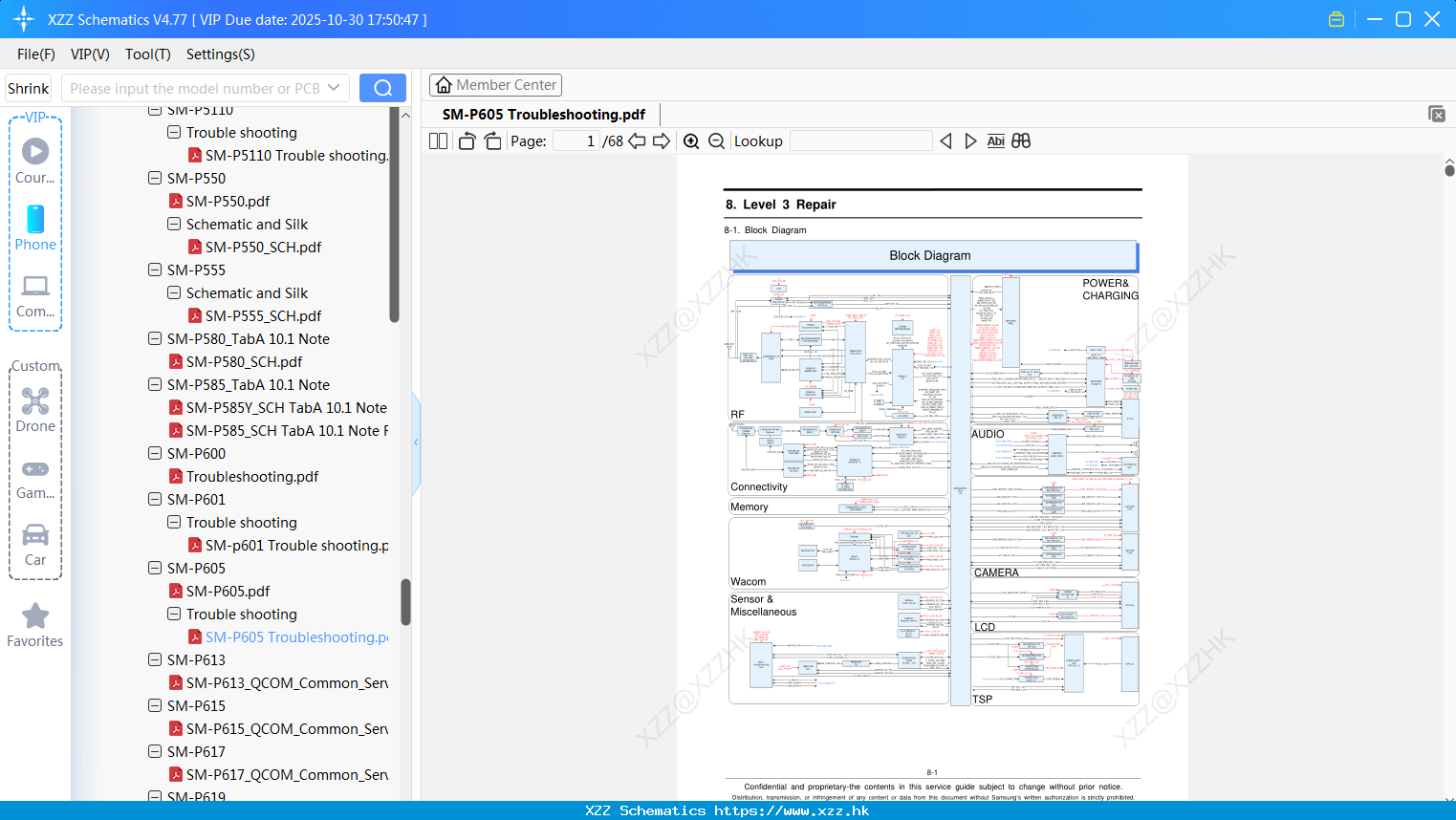Image resolution: width=1456 pixels, height=820 pixels.
Task: Open model number dropdown arrow
Action: click(334, 88)
